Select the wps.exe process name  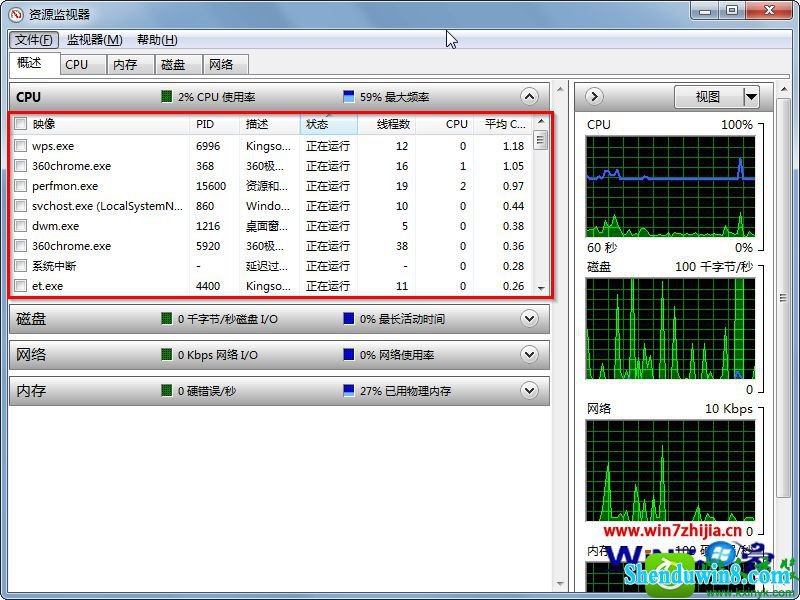(x=53, y=146)
